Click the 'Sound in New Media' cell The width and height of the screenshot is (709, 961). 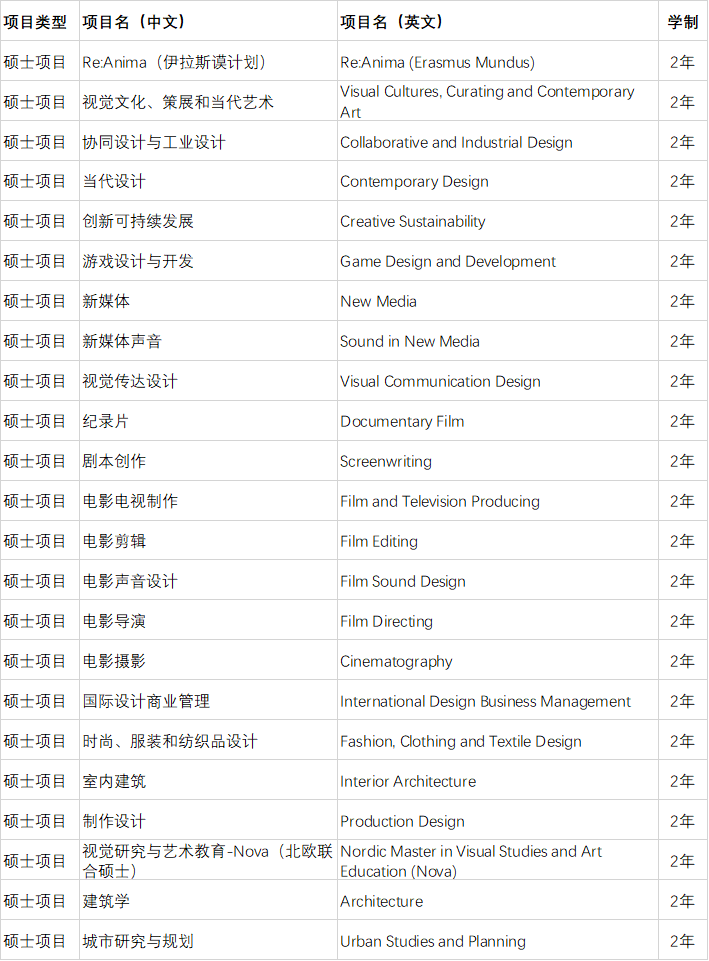tap(498, 341)
